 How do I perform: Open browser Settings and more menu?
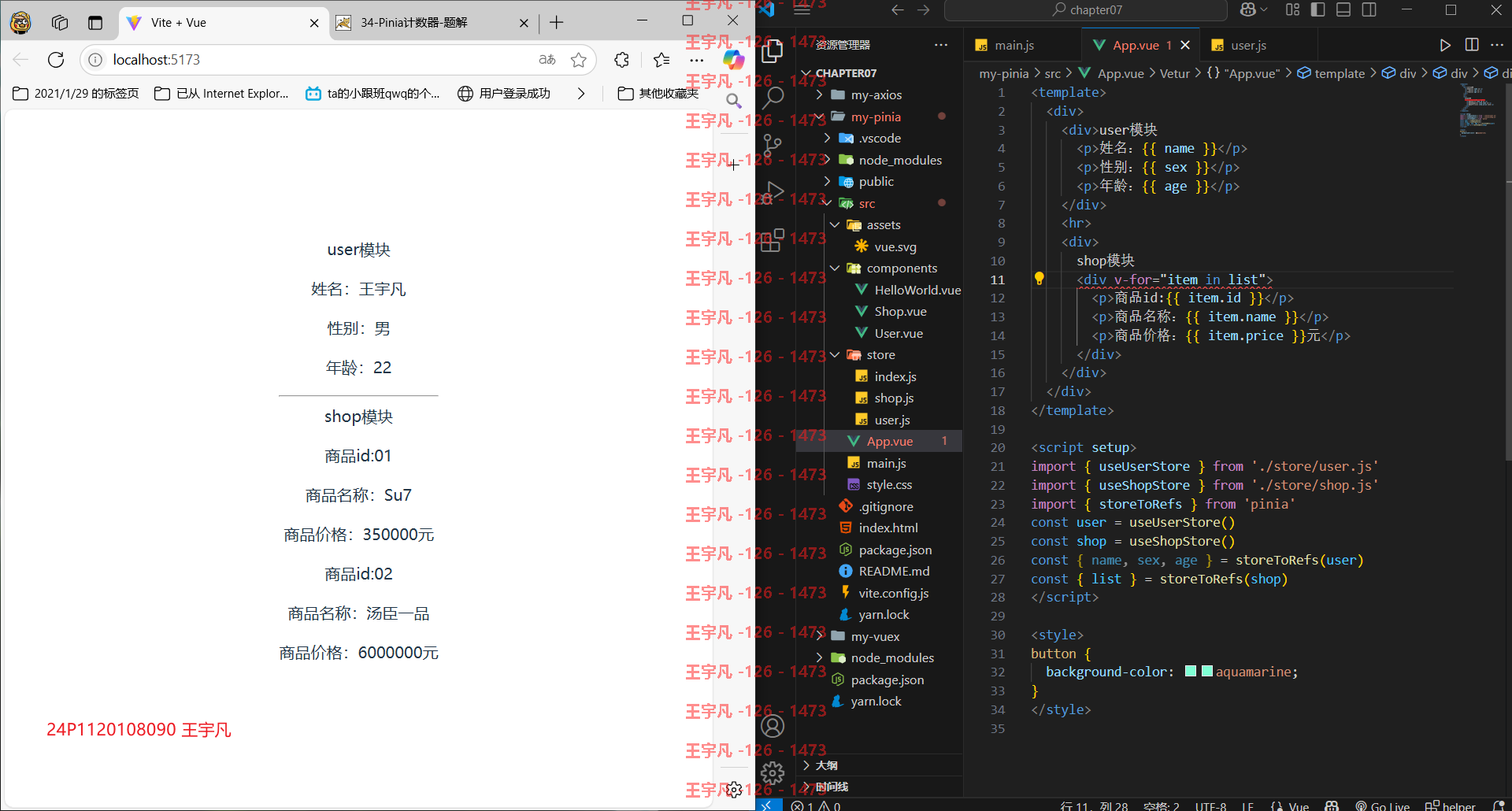point(697,60)
